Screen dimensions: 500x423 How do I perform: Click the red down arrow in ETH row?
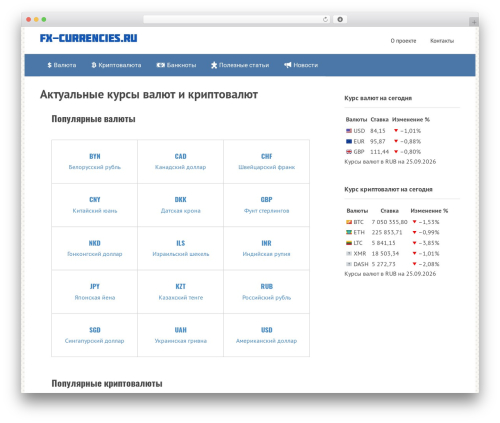[414, 232]
